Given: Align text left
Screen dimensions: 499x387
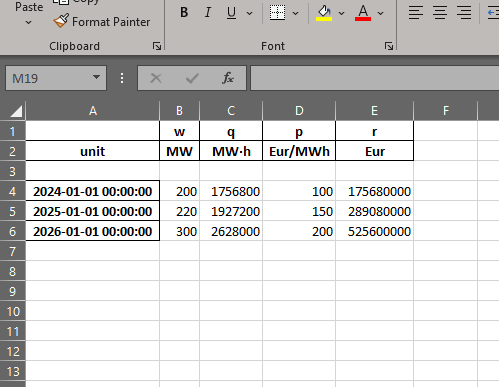Looking at the screenshot, I should pos(416,13).
